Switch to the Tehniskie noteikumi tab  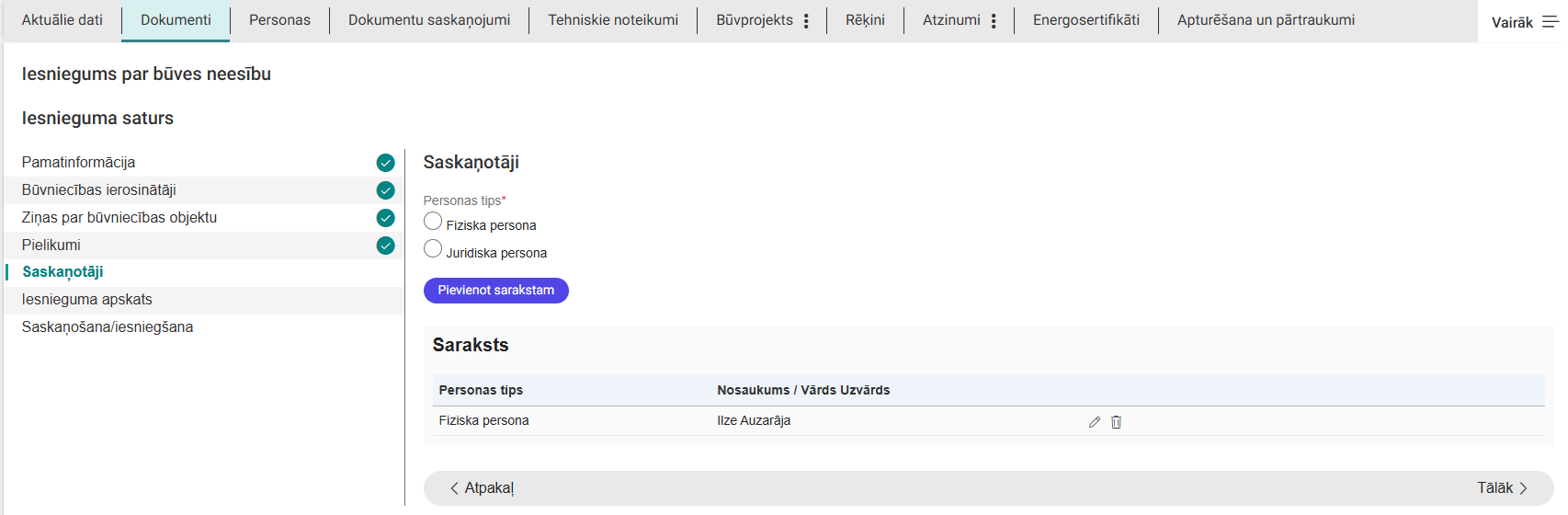point(613,20)
